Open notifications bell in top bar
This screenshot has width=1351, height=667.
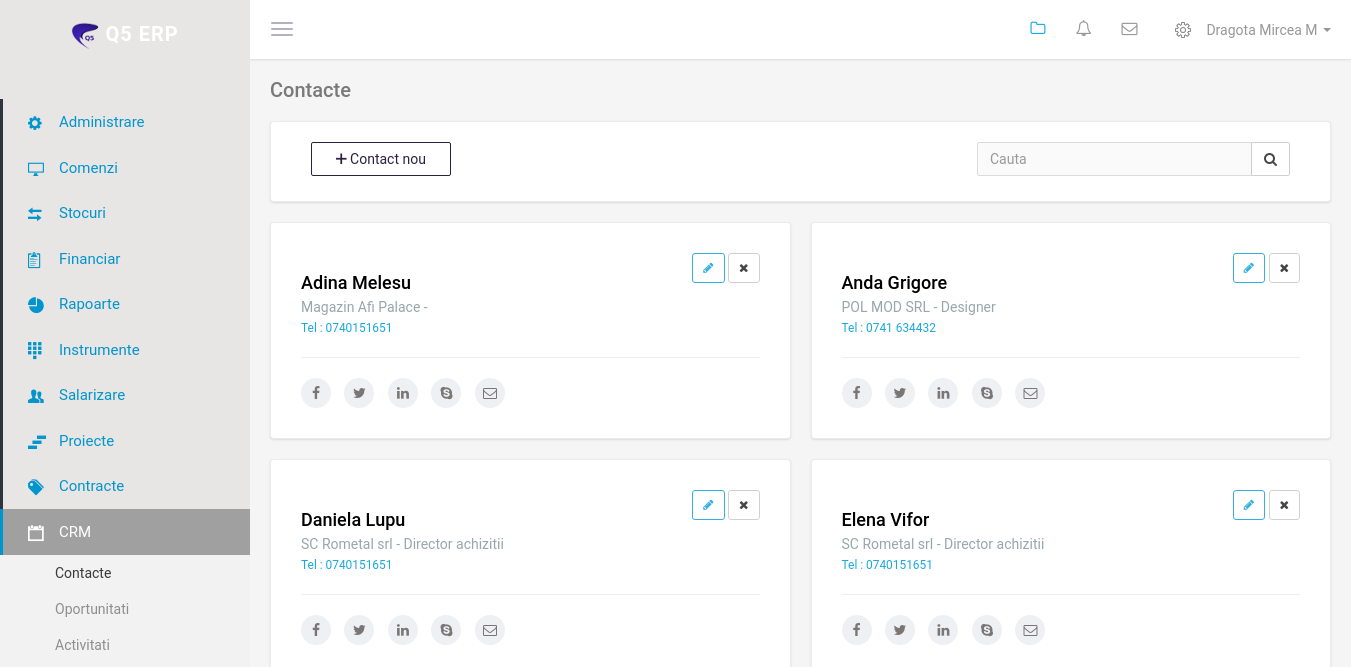click(x=1083, y=29)
